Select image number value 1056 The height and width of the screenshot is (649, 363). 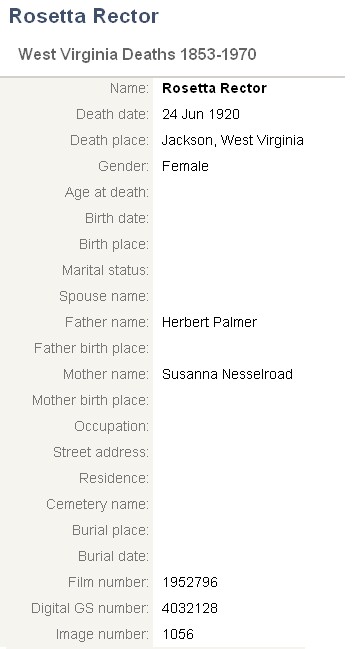pyautogui.click(x=178, y=635)
